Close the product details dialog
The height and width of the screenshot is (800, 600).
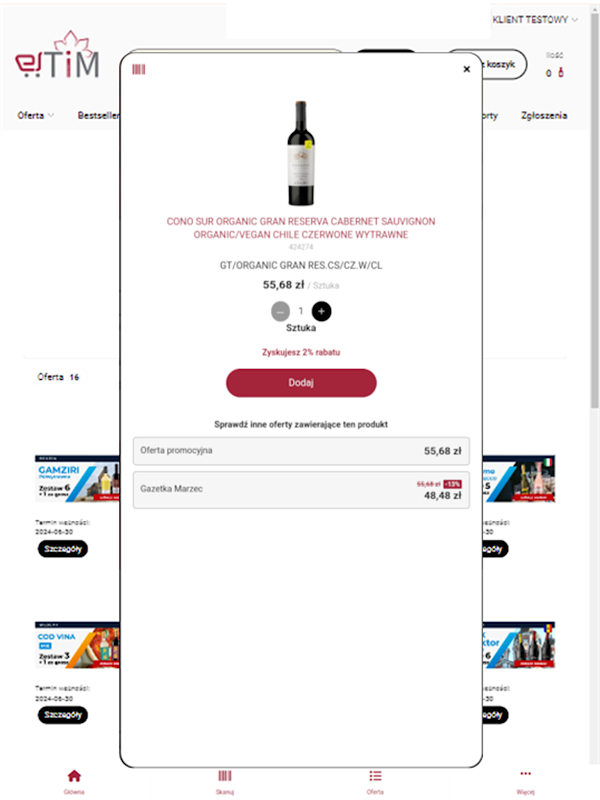[466, 69]
